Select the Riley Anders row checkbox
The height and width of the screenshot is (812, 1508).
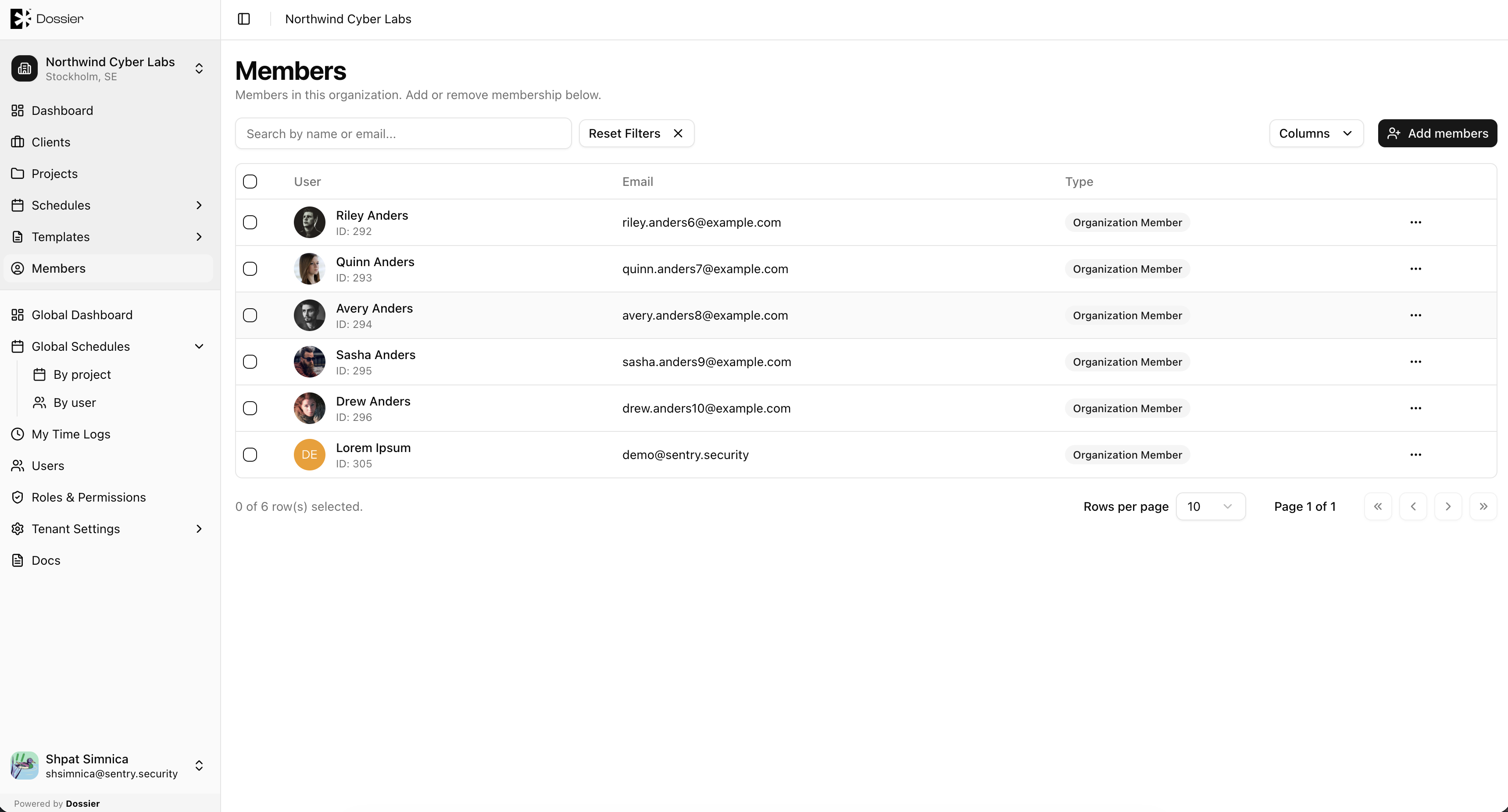coord(250,222)
